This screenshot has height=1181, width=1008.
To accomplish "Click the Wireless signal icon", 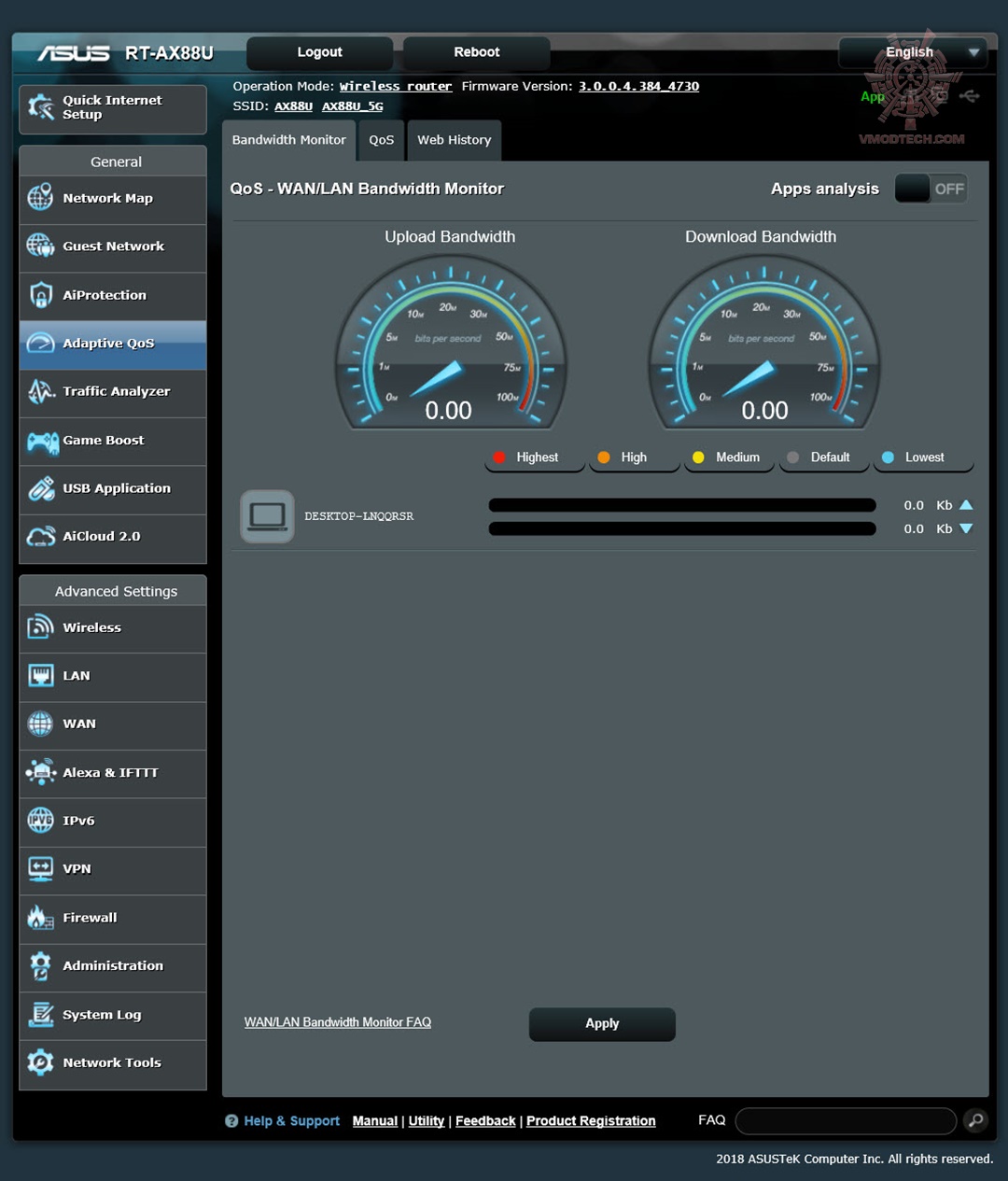I will click(40, 627).
